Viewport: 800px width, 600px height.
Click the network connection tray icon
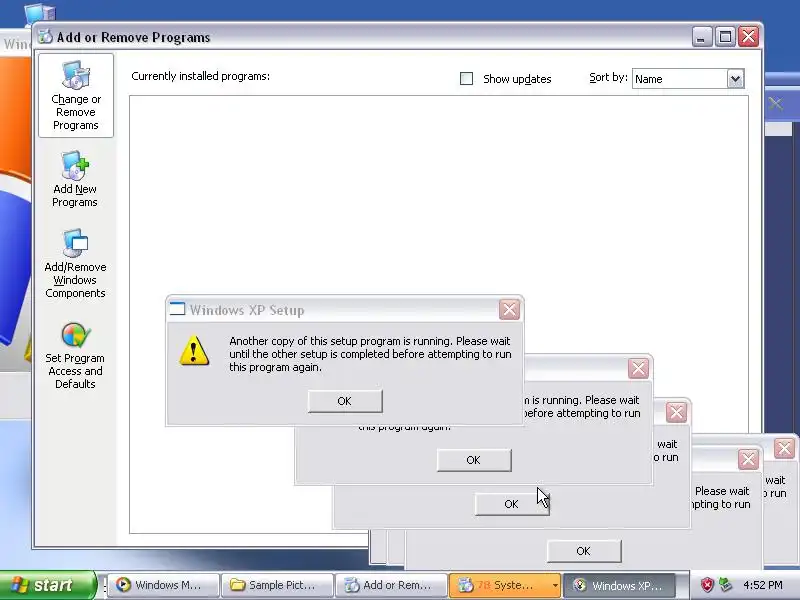point(724,585)
